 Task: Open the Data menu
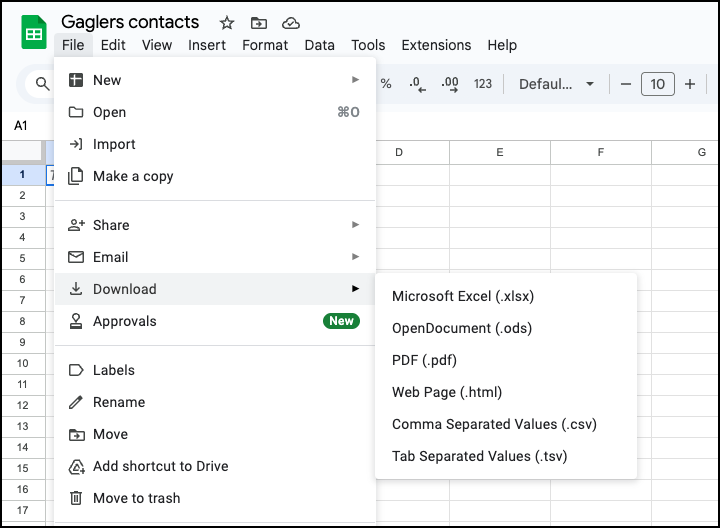[320, 45]
